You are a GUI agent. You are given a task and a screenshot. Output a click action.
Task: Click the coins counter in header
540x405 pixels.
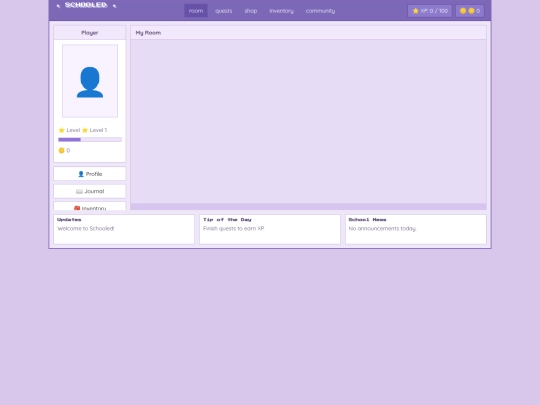pos(470,11)
